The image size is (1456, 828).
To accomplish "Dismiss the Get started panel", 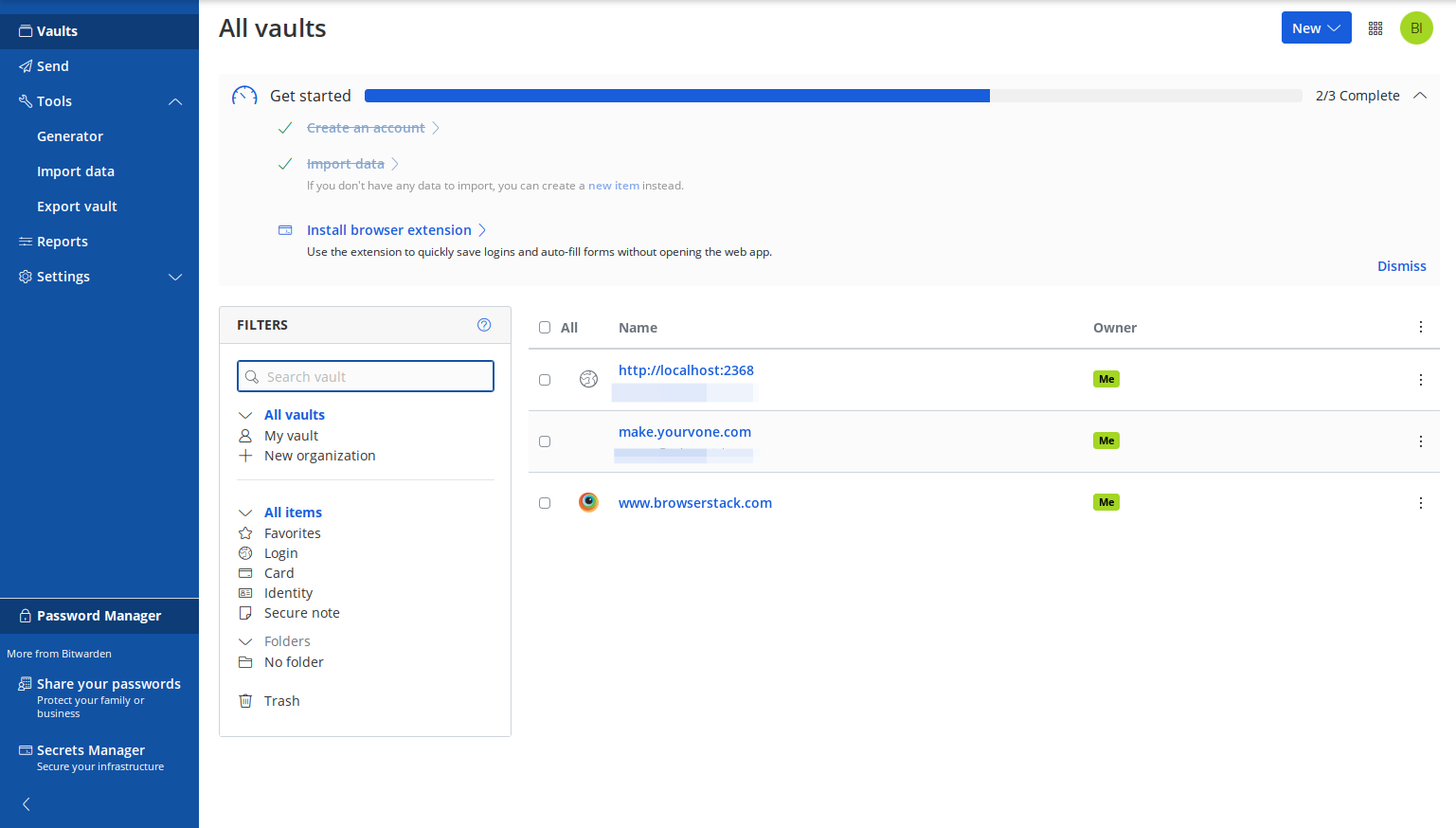I will coord(1401,266).
